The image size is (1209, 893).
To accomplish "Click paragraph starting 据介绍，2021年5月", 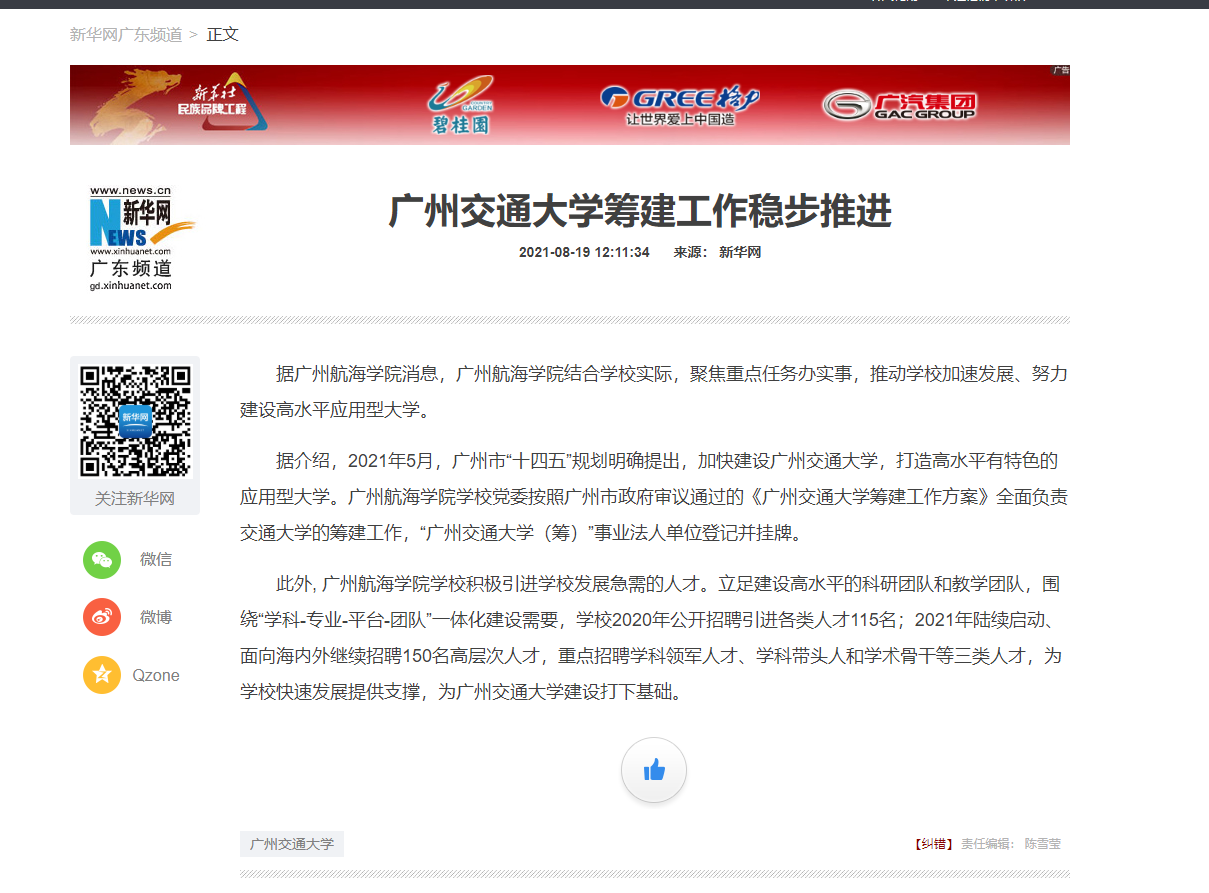I will click(x=654, y=497).
